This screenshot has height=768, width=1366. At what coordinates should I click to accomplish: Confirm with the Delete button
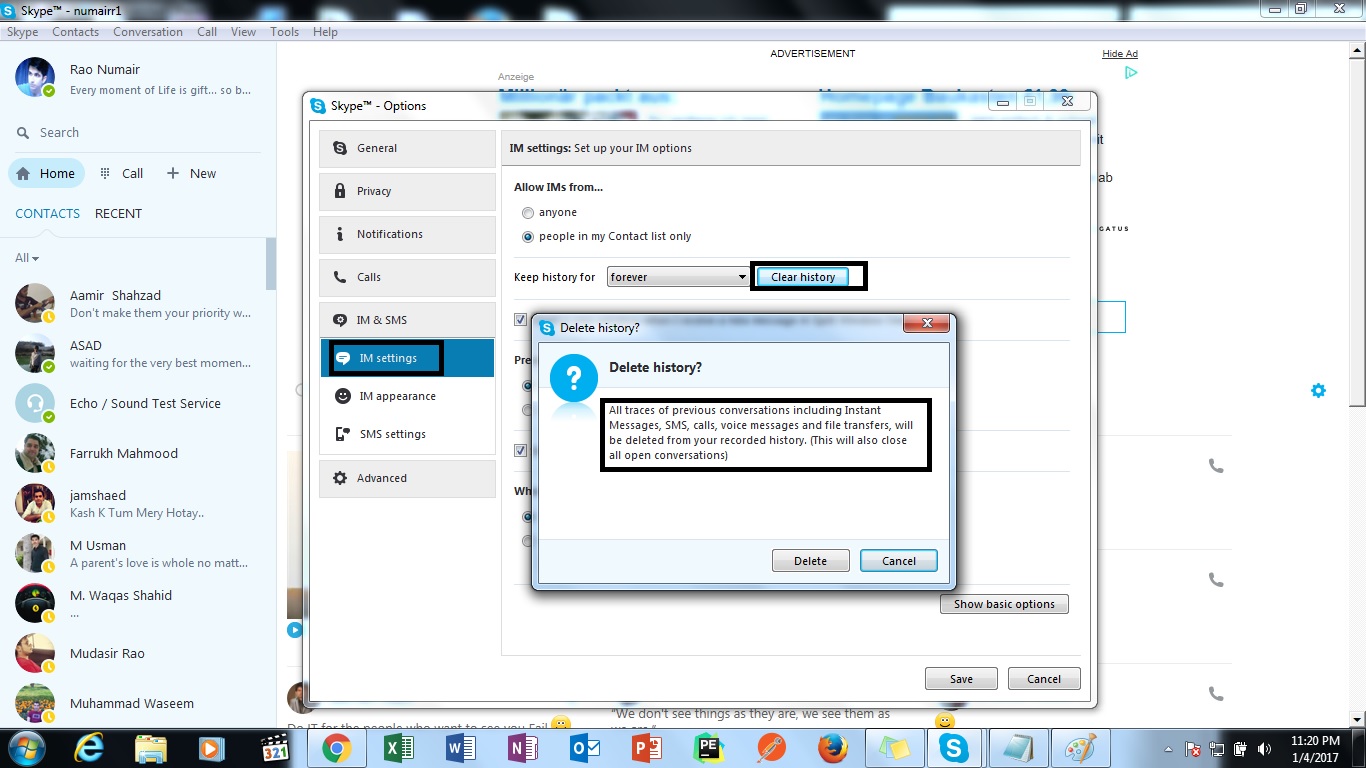point(810,561)
